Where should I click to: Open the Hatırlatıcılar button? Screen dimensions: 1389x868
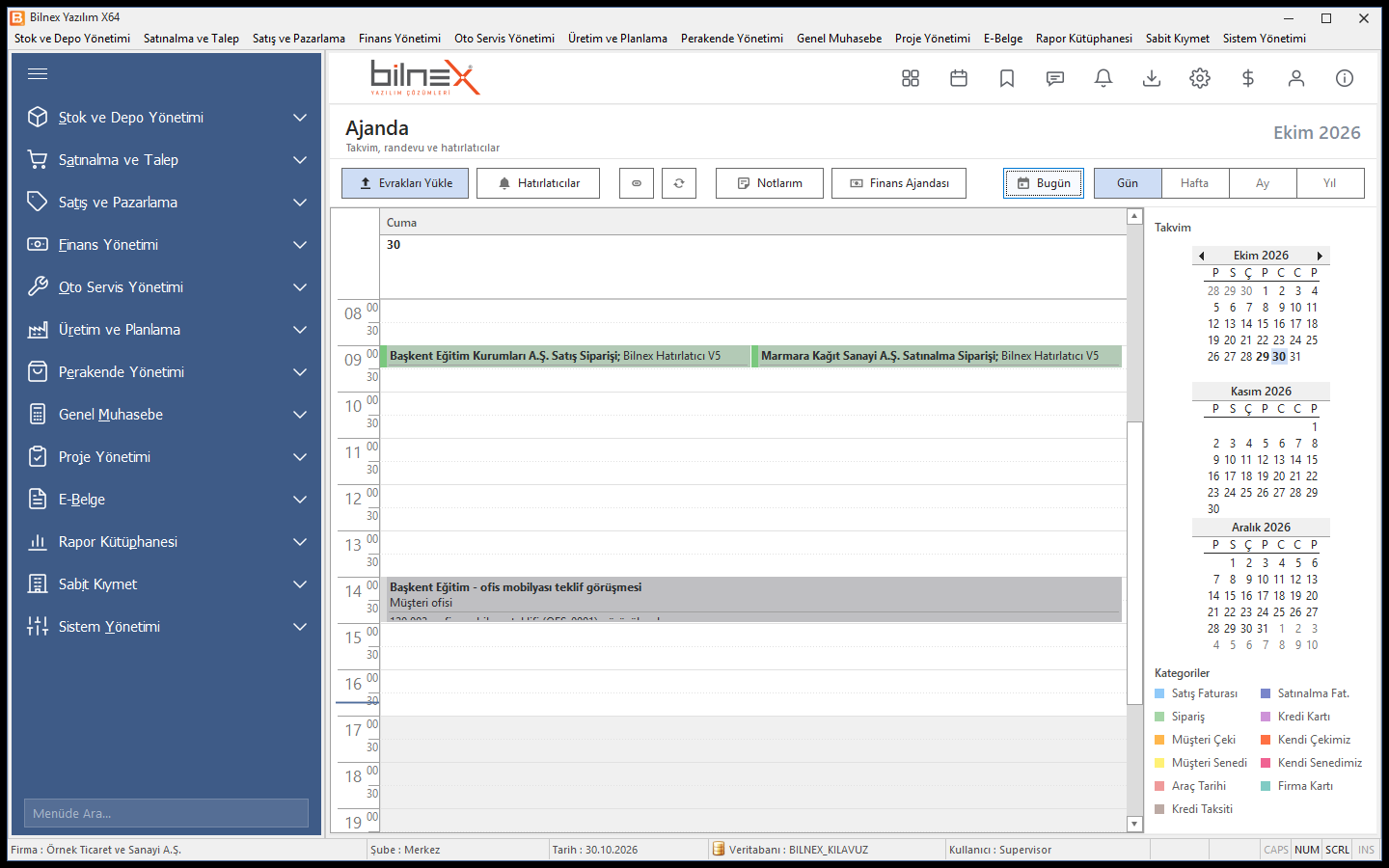click(538, 183)
